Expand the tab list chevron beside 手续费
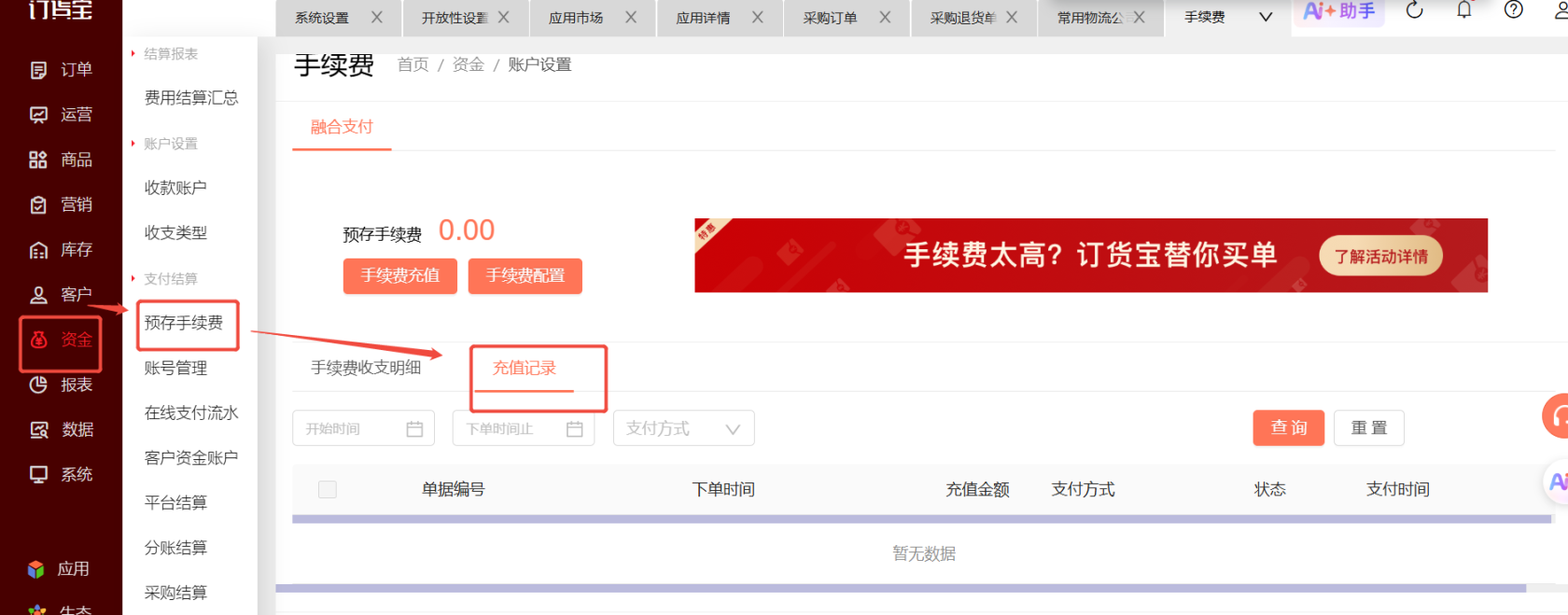 pos(1266,17)
